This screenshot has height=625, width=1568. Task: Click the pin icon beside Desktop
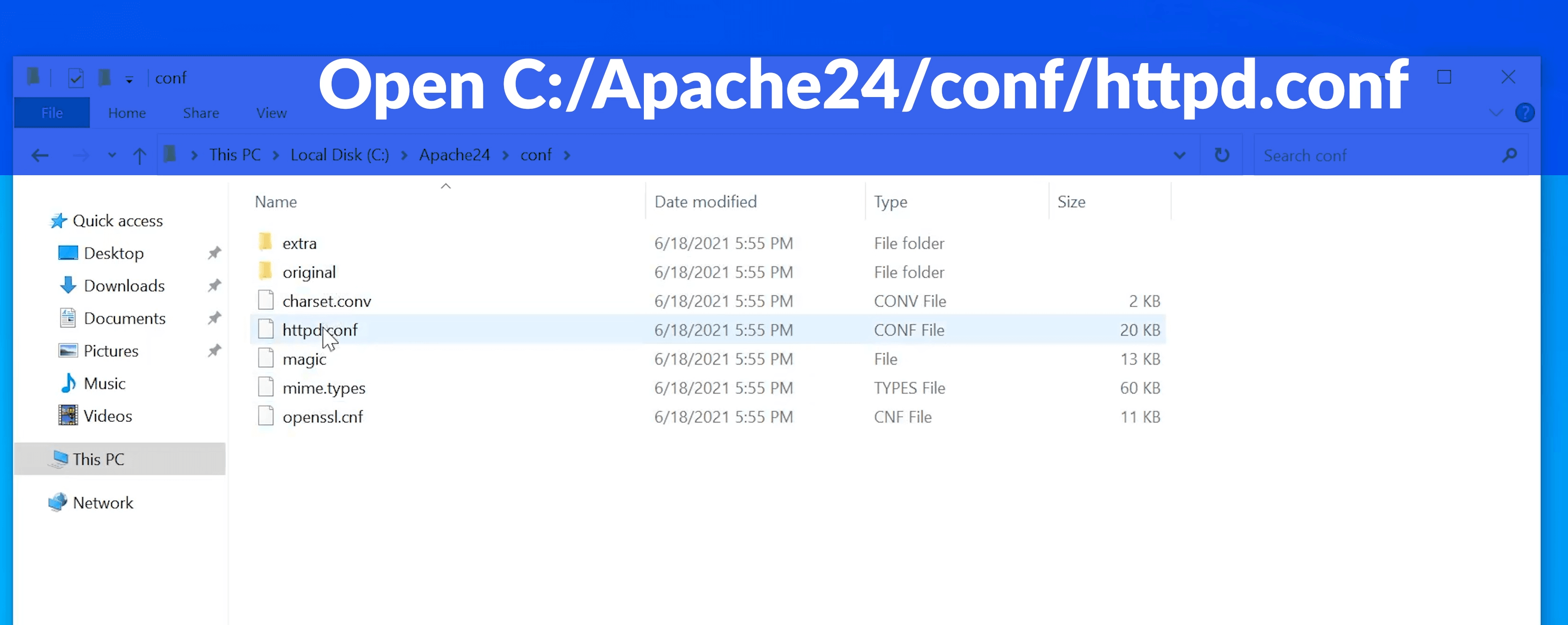point(214,252)
